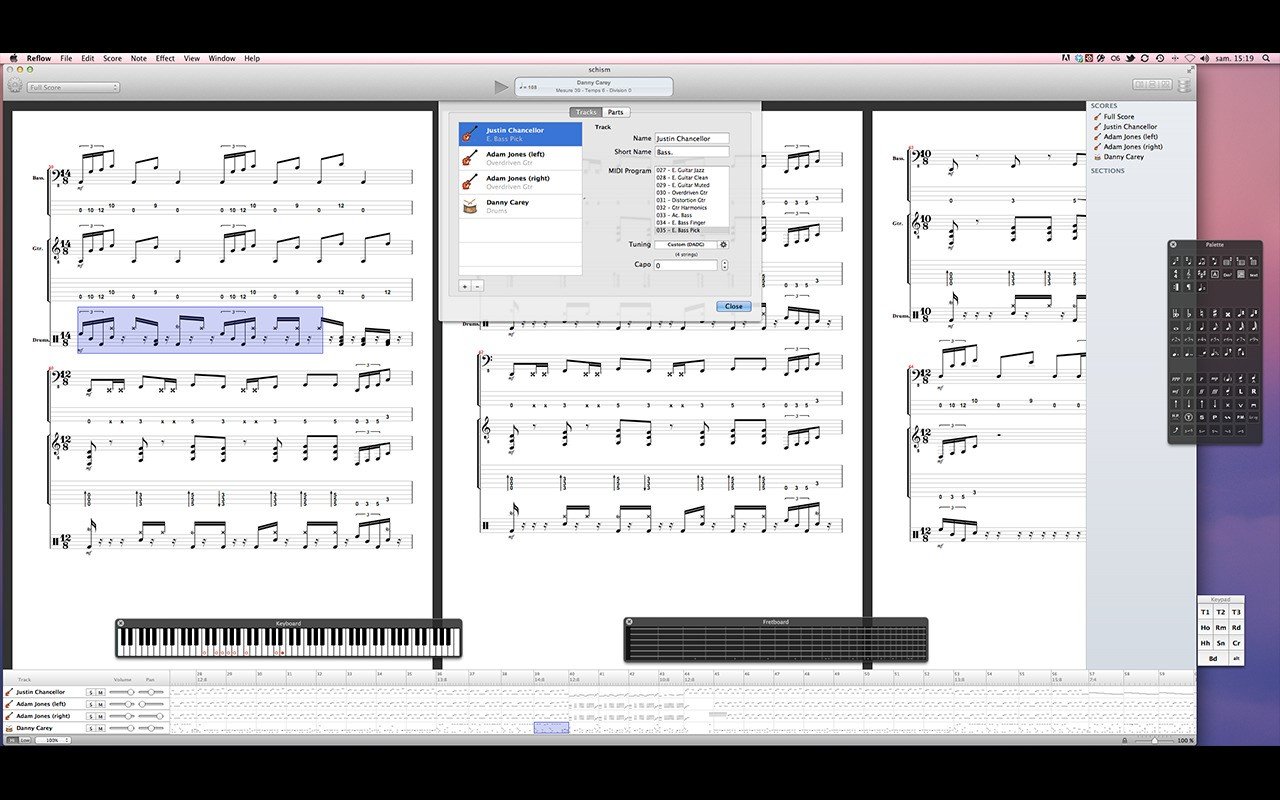The width and height of the screenshot is (1280, 800).
Task: Open the Window menu
Action: (x=222, y=58)
